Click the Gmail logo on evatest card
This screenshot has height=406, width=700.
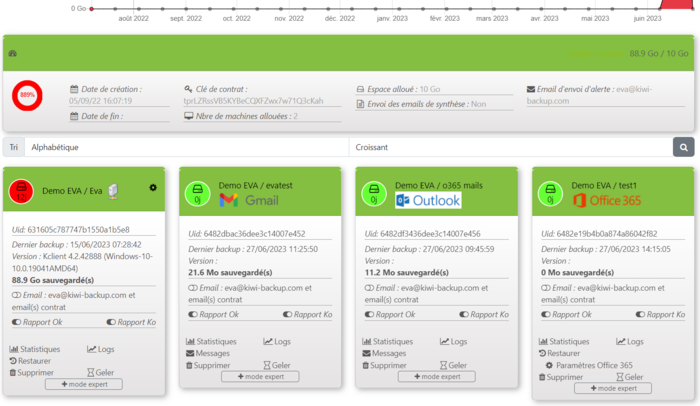[x=248, y=200]
